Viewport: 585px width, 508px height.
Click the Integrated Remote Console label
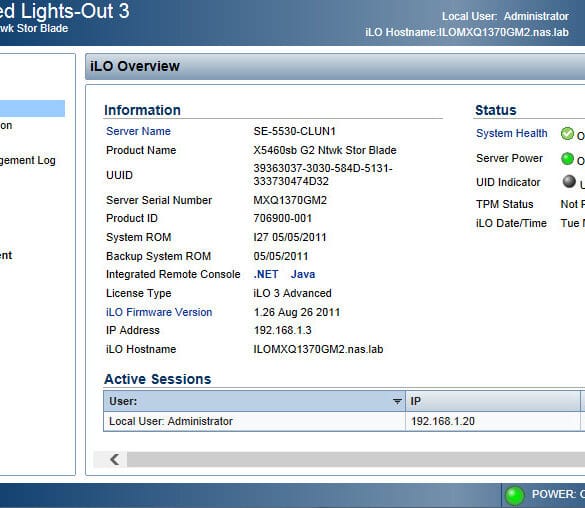tap(173, 274)
